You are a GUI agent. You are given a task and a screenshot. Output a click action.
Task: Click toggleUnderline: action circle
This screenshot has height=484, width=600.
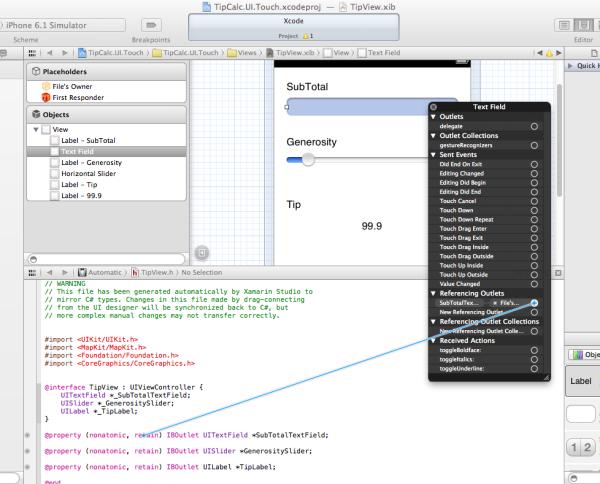coord(534,368)
